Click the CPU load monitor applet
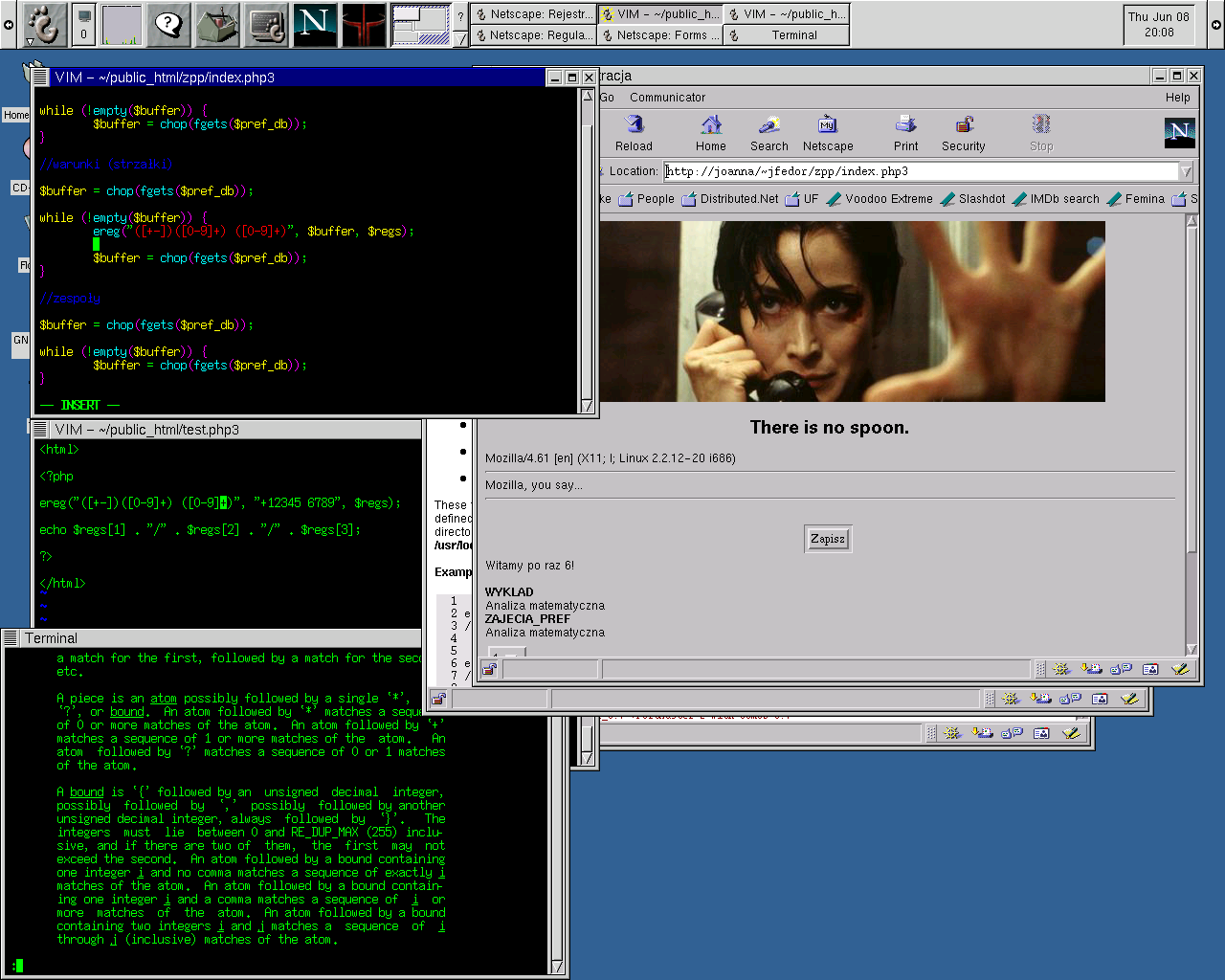Image resolution: width=1225 pixels, height=980 pixels. point(122,25)
